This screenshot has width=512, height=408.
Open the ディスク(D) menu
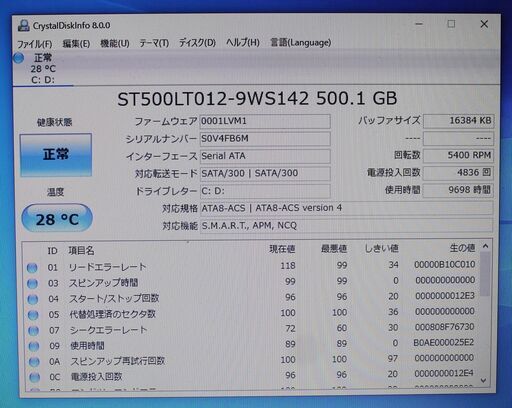pos(197,43)
